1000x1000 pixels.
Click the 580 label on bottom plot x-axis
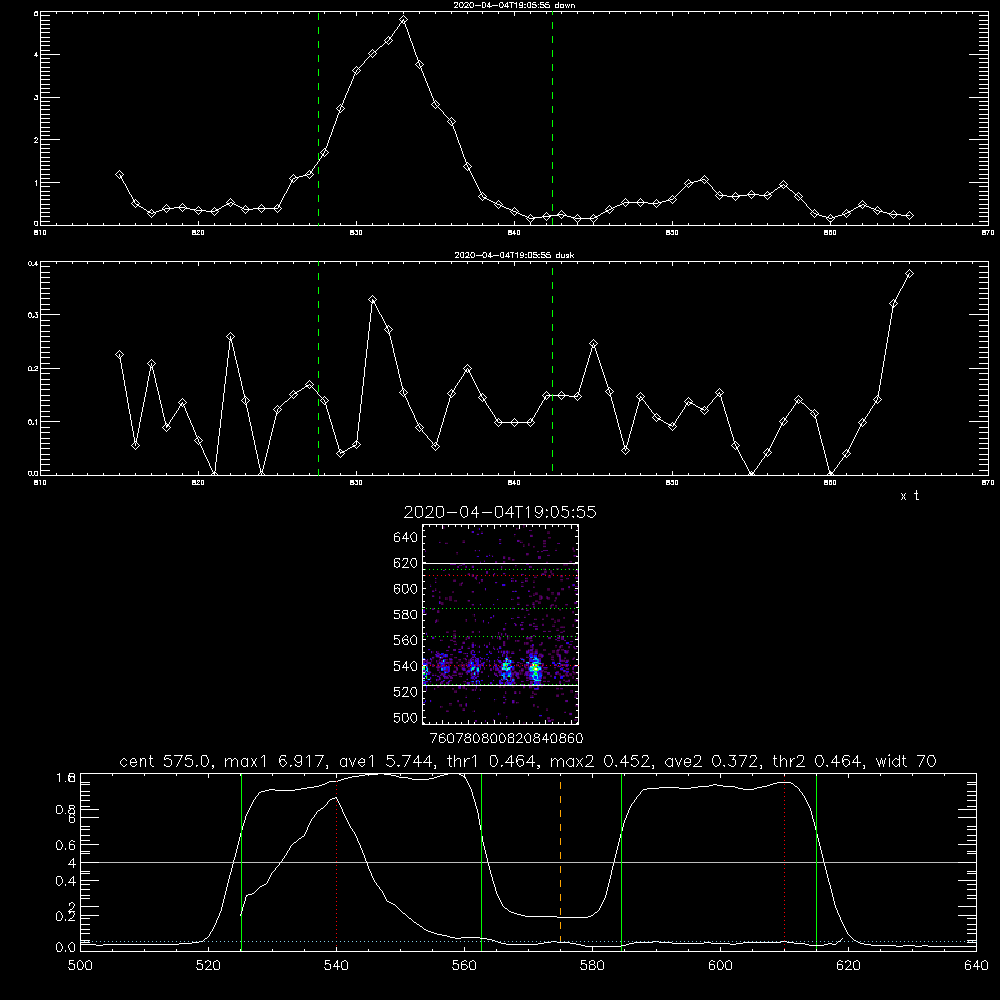(592, 966)
